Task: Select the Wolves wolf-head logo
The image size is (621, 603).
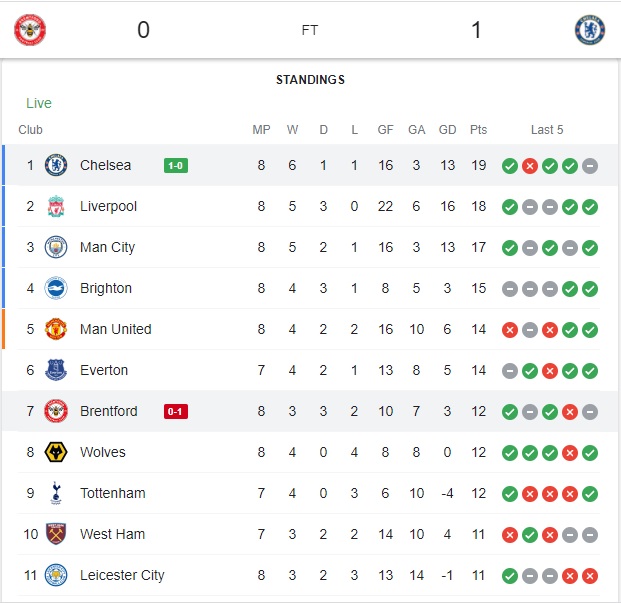Action: click(56, 452)
